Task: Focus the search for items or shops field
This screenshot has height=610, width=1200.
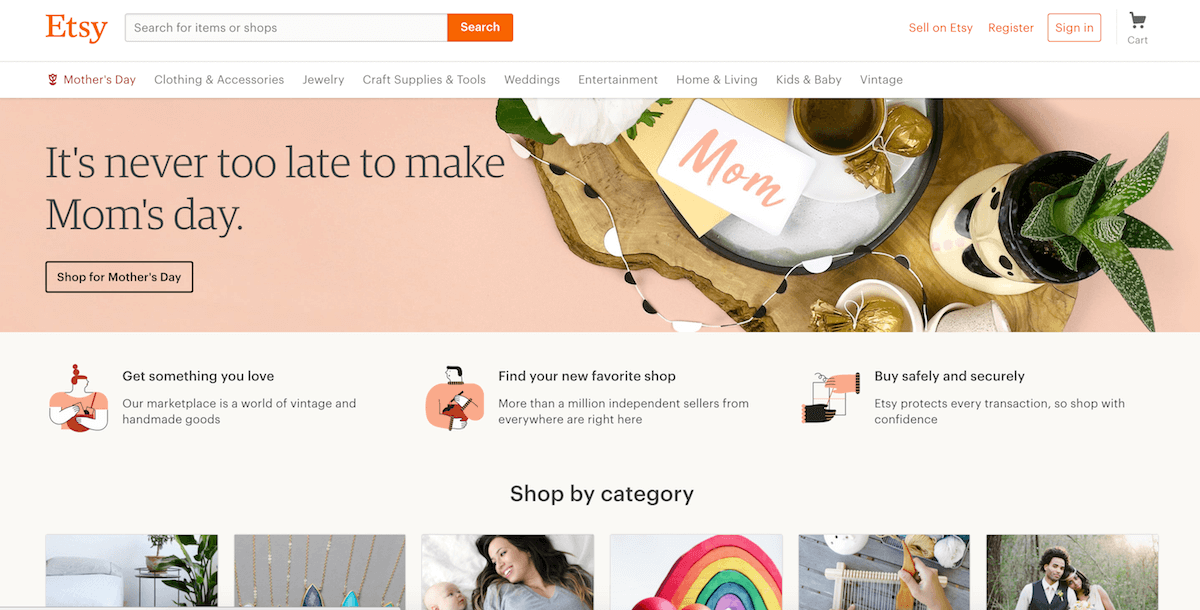Action: coord(286,28)
